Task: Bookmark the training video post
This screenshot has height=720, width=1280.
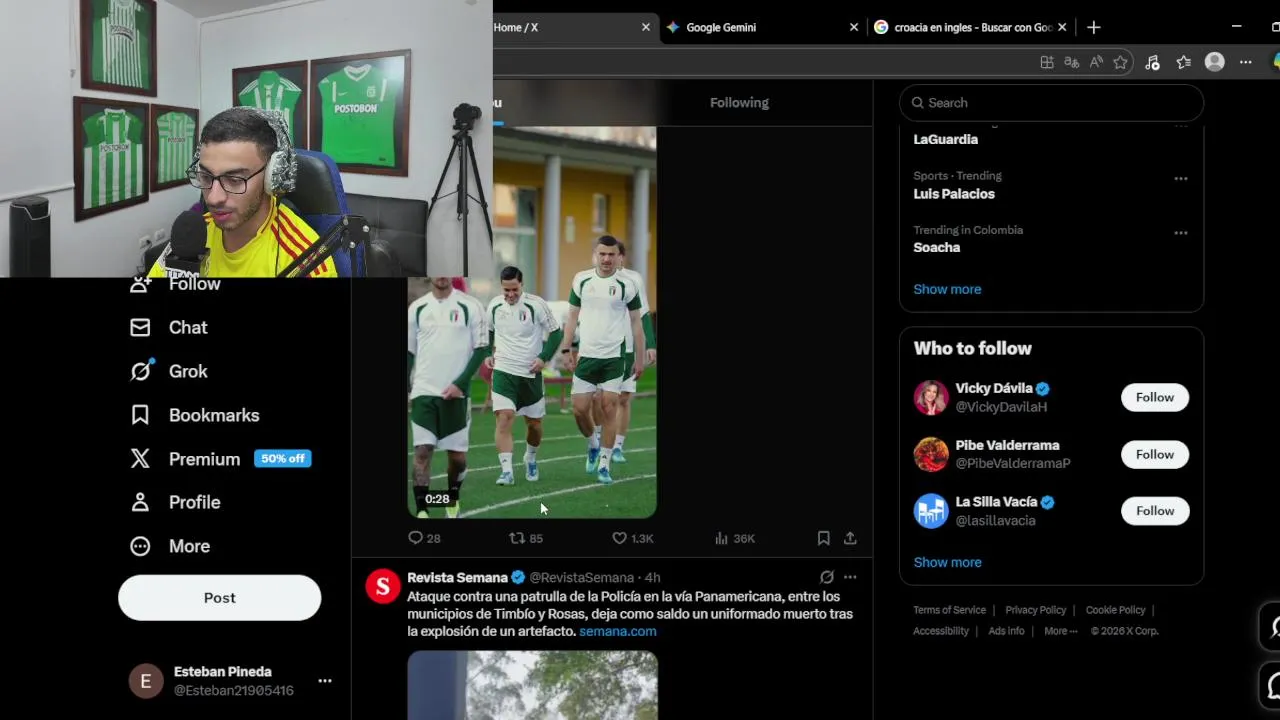Action: 823,538
